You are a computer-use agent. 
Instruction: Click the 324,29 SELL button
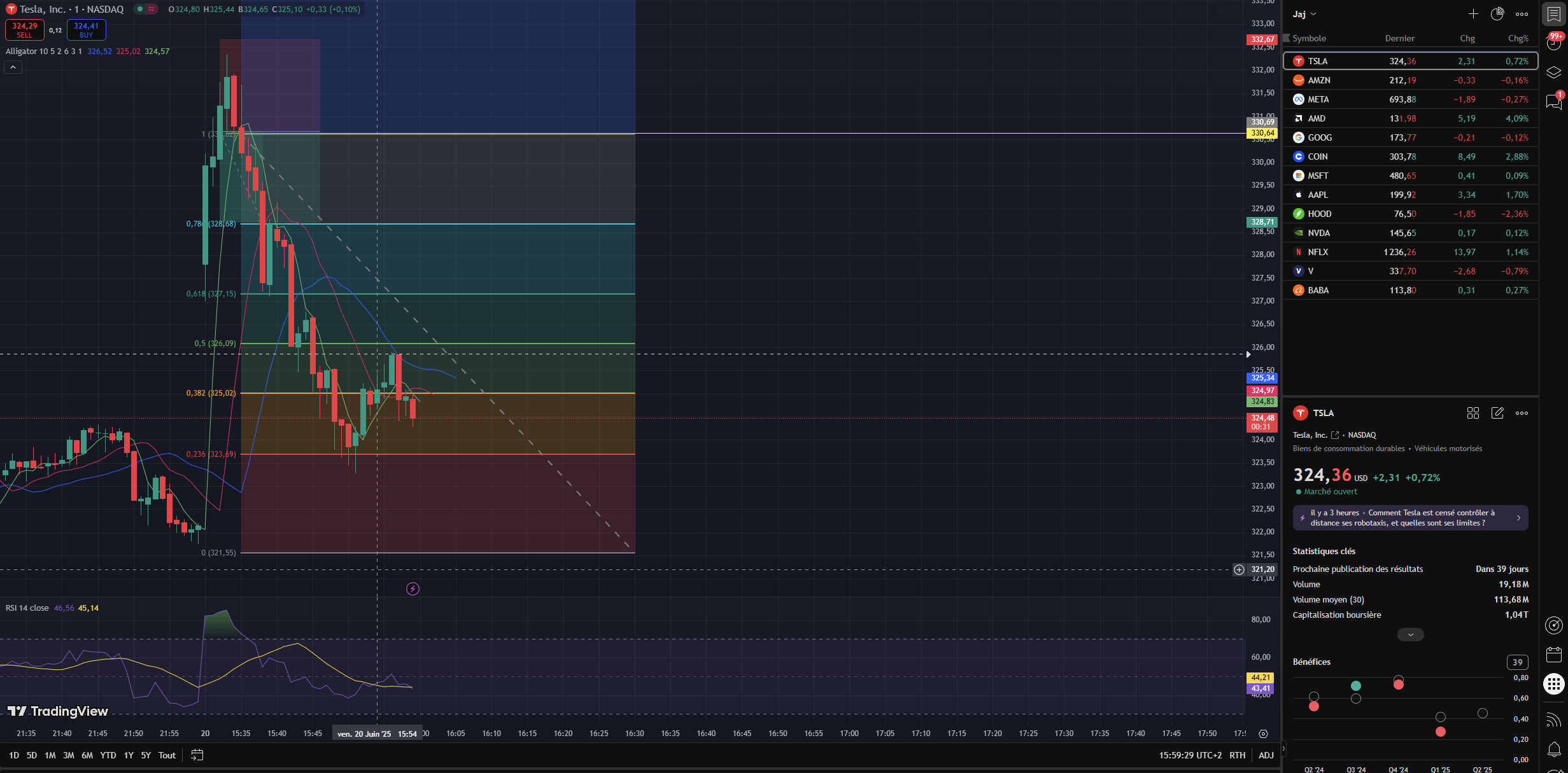[24, 30]
